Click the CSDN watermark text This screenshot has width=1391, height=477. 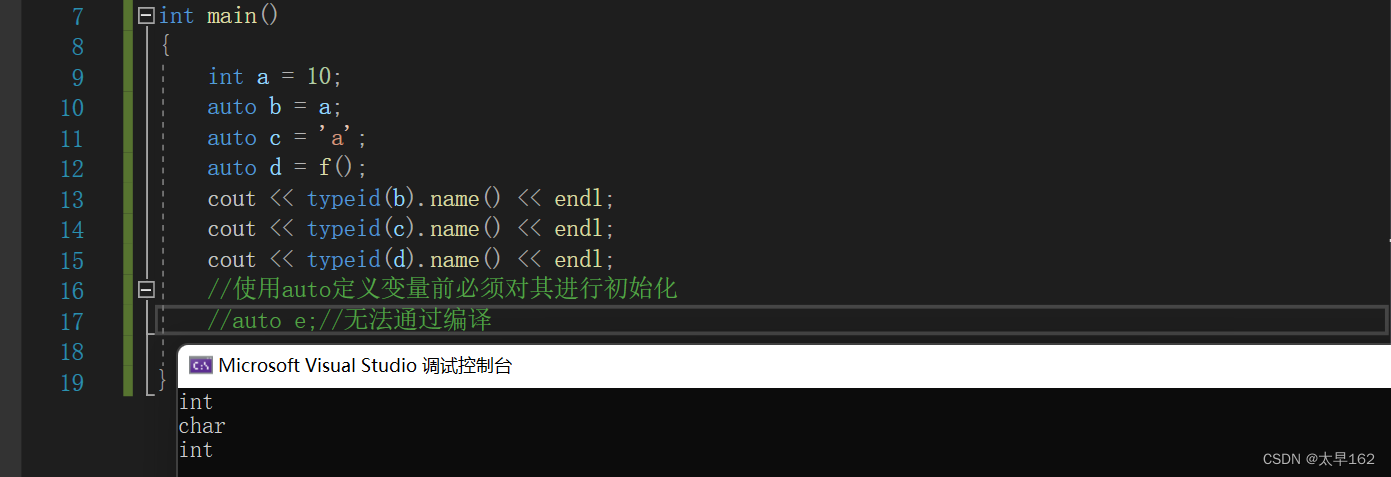[1318, 459]
